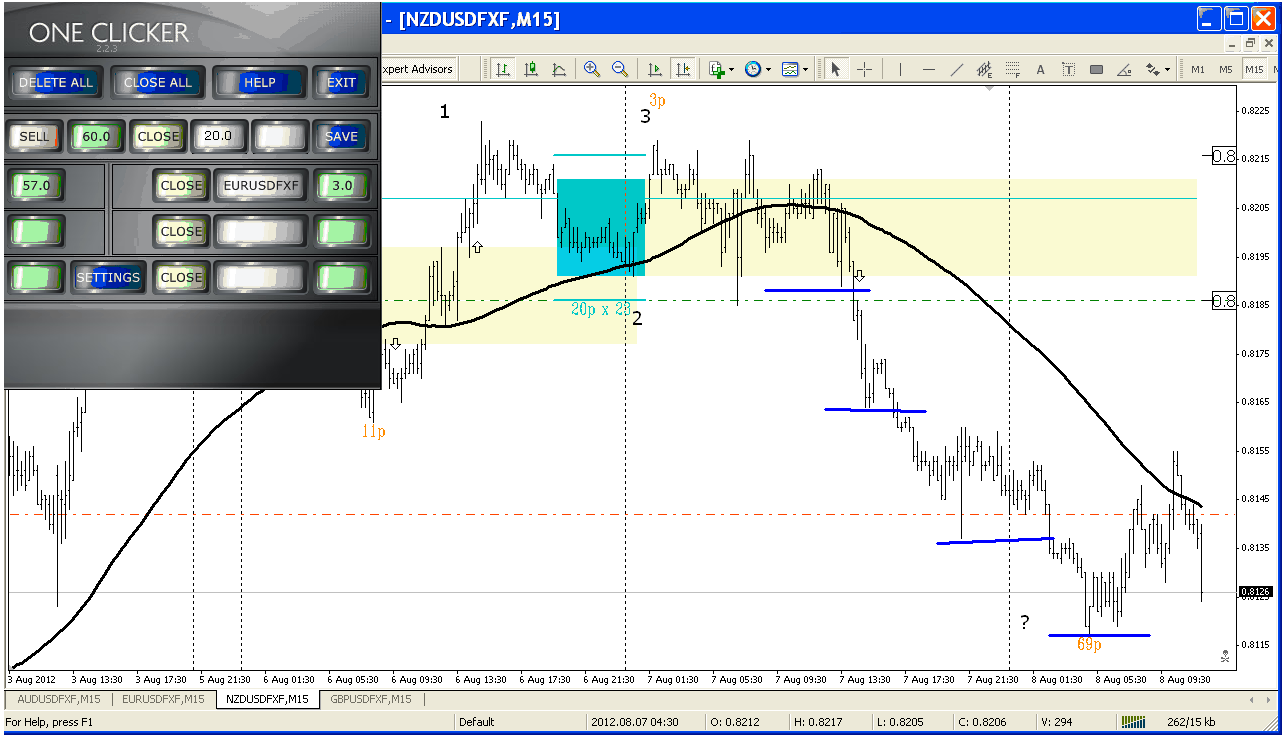Click the 3.0 value field

(342, 185)
